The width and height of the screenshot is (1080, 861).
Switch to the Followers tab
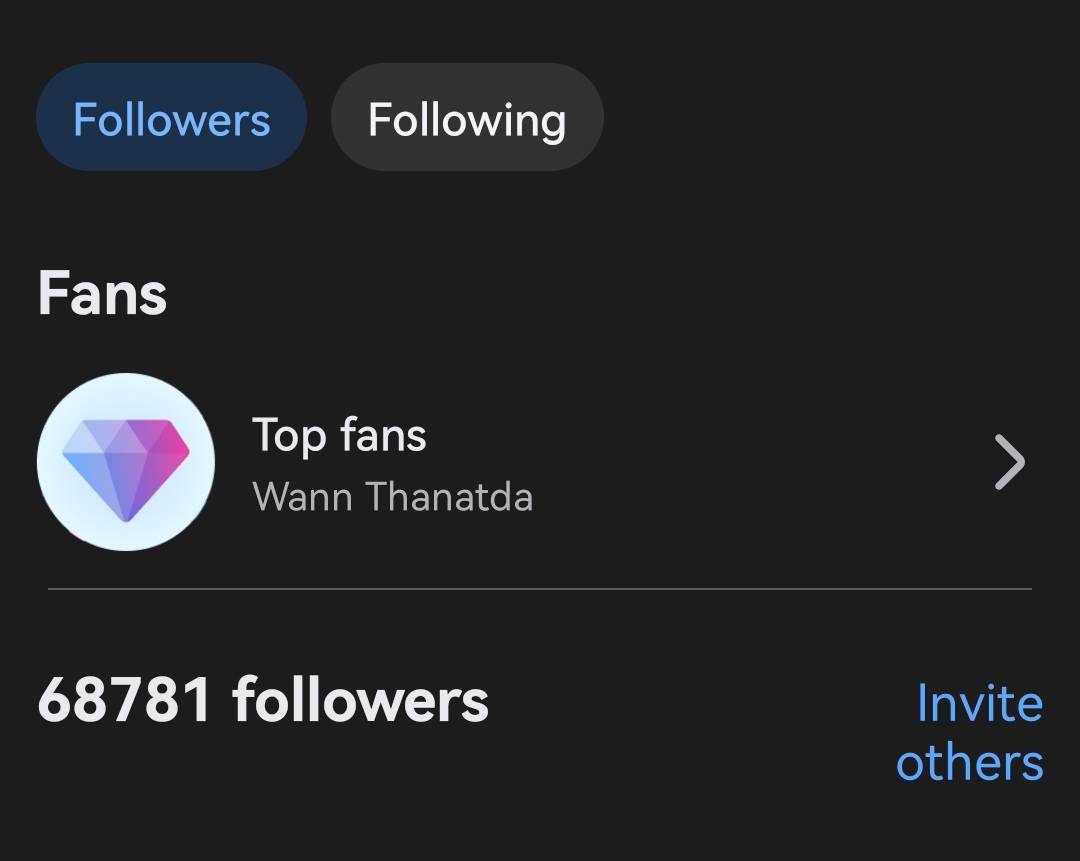pyautogui.click(x=171, y=120)
